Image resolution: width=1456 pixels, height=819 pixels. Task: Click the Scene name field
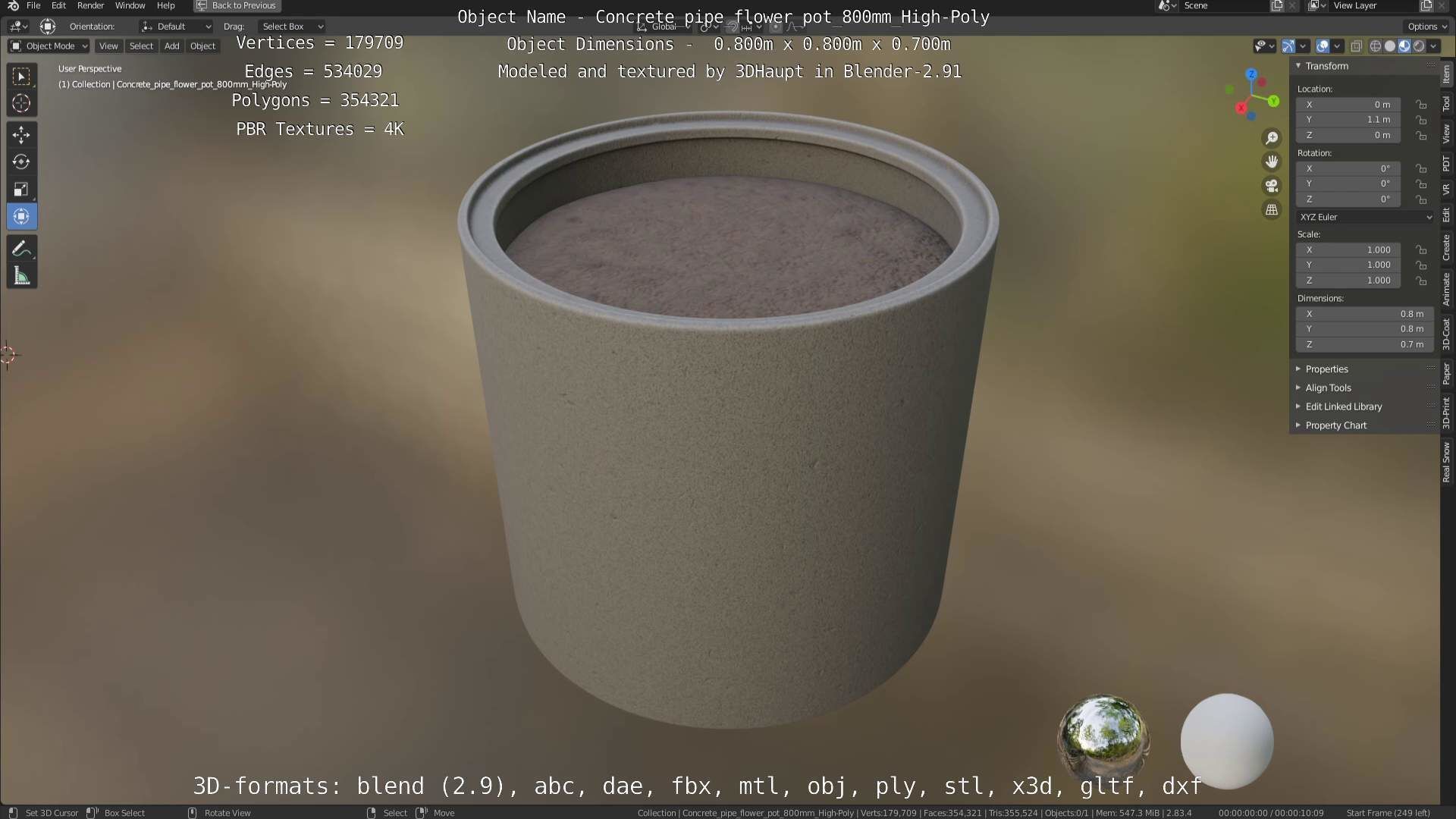point(1224,5)
